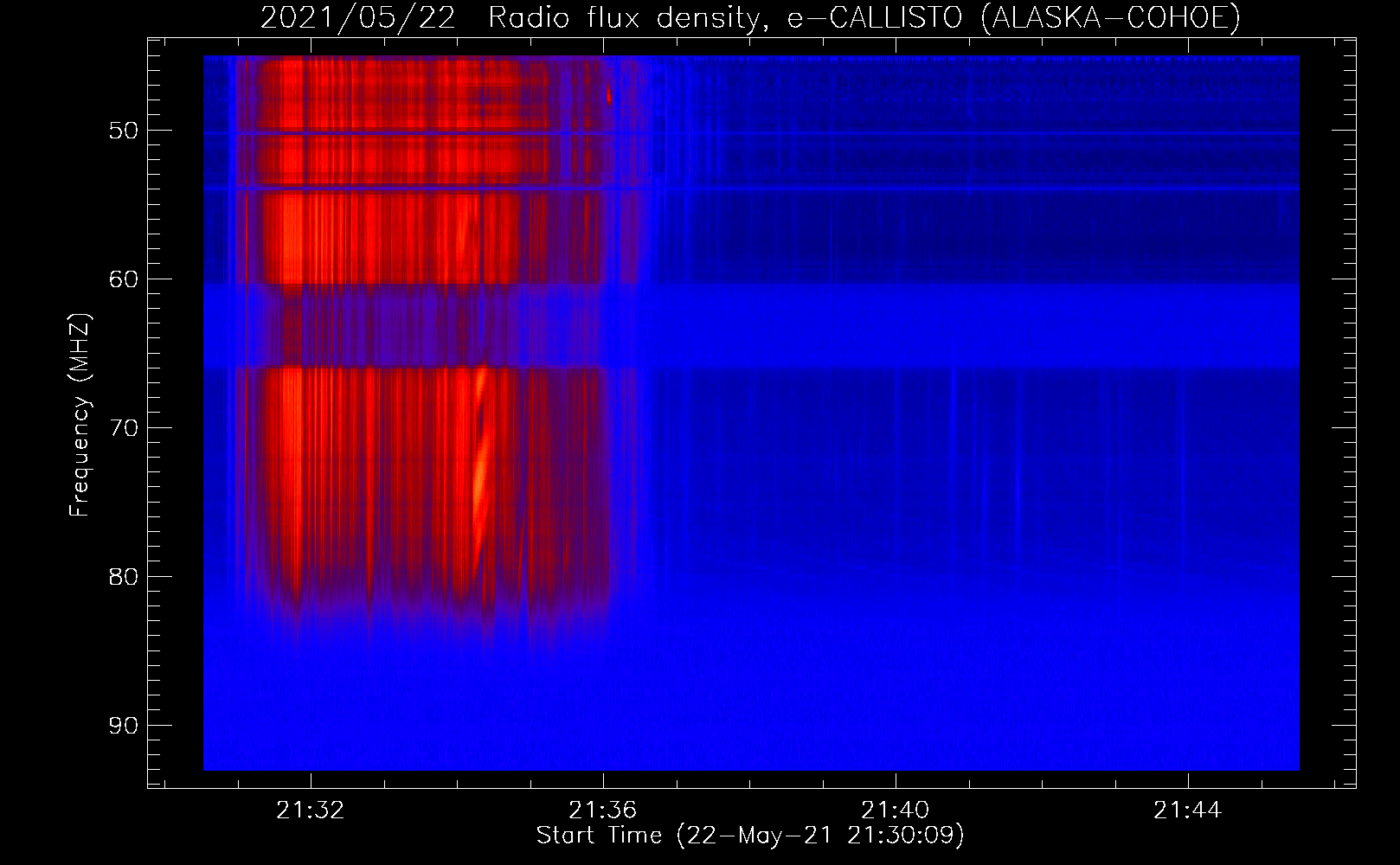Click the 'Start Time (22-May-21 21:30:09)' label
The height and width of the screenshot is (865, 1400).
tap(750, 836)
